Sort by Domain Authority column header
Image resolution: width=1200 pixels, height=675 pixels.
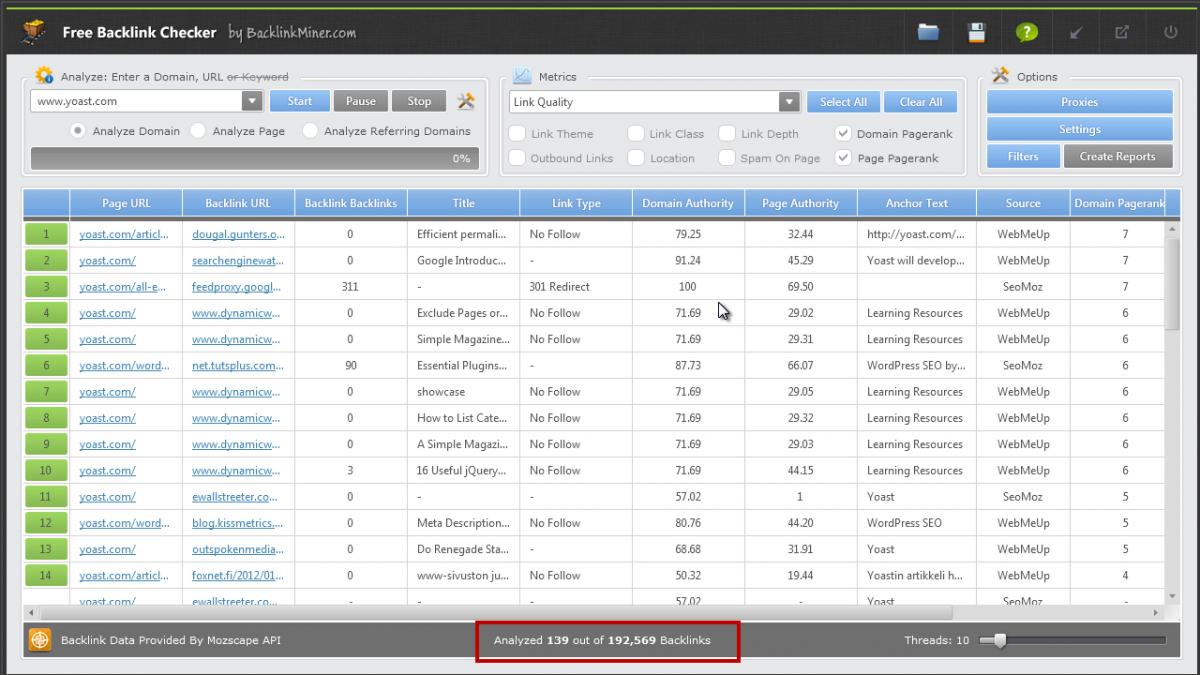pos(688,203)
